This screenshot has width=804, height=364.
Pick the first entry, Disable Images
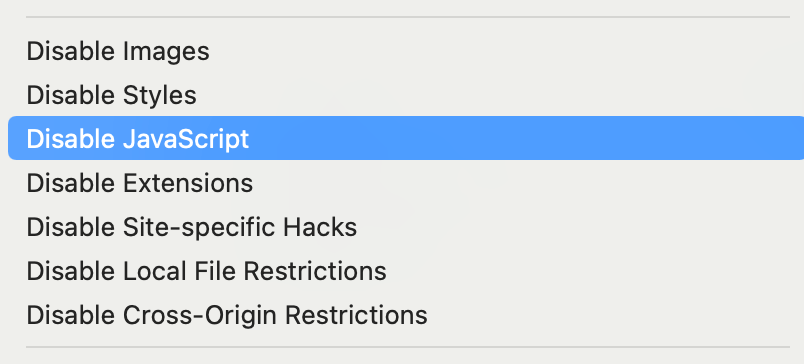tap(406, 51)
